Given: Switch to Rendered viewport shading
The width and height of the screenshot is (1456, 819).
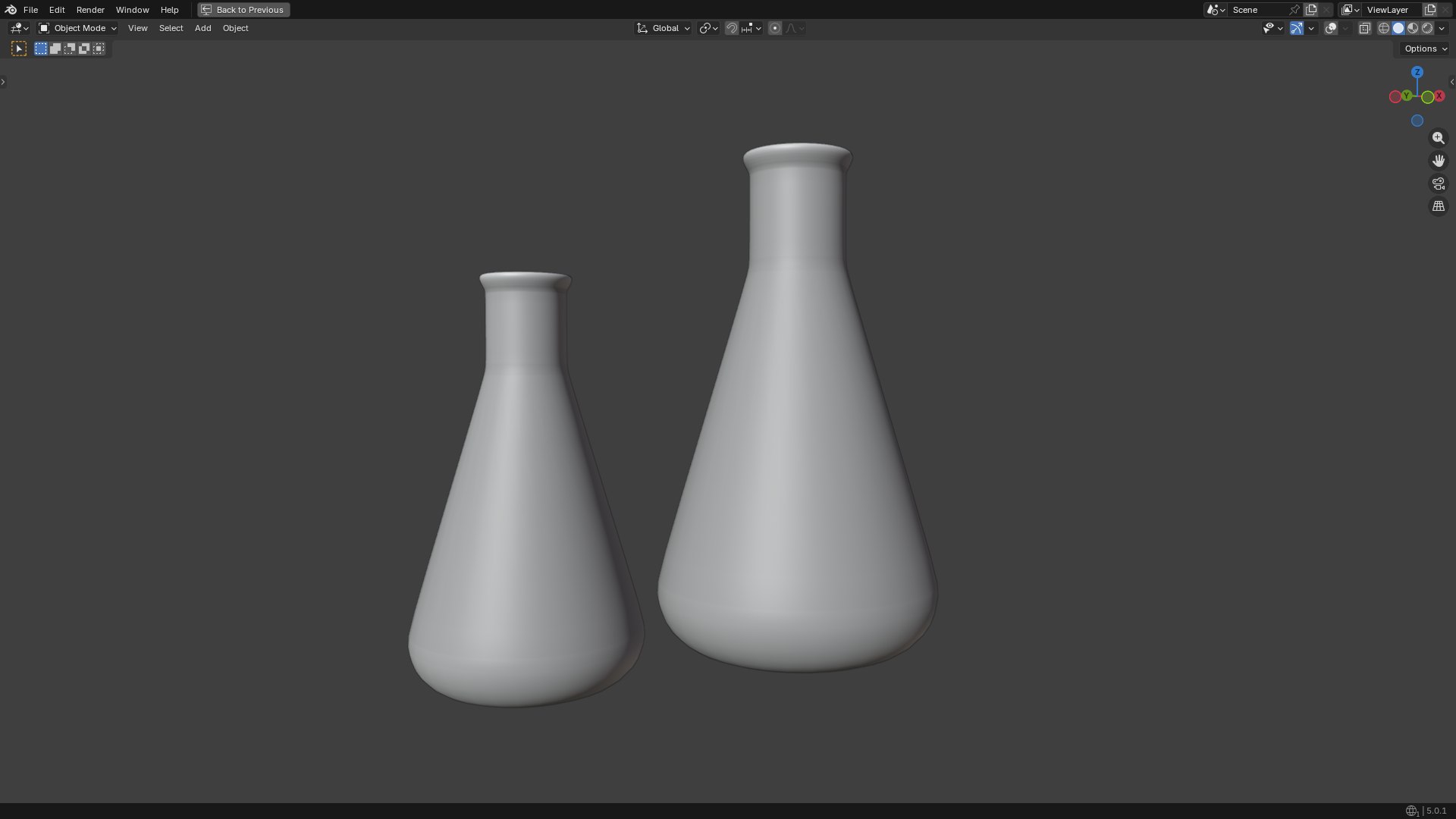Looking at the screenshot, I should [1427, 28].
